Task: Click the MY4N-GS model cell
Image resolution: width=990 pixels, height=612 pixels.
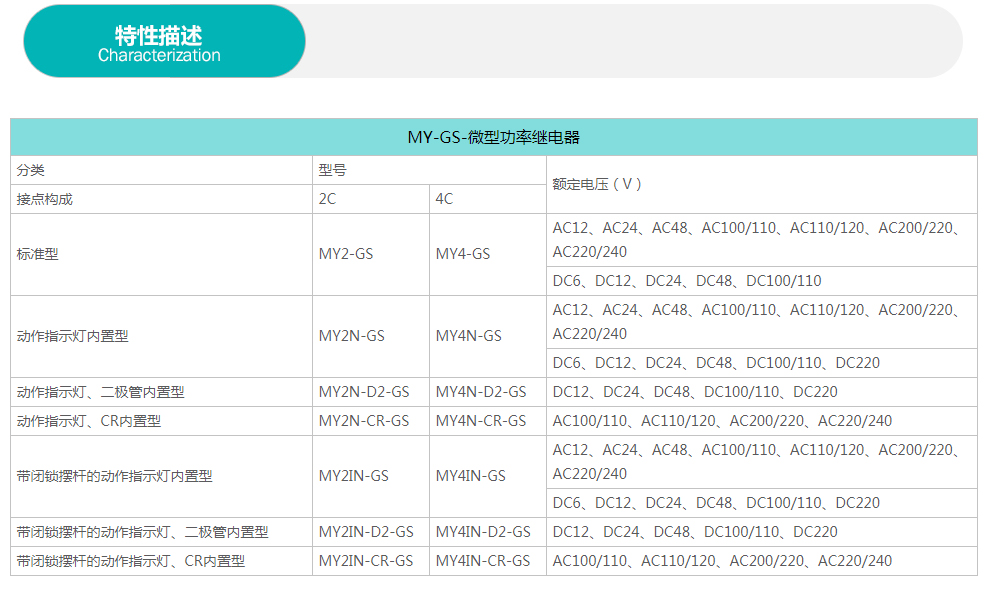Action: pos(468,336)
